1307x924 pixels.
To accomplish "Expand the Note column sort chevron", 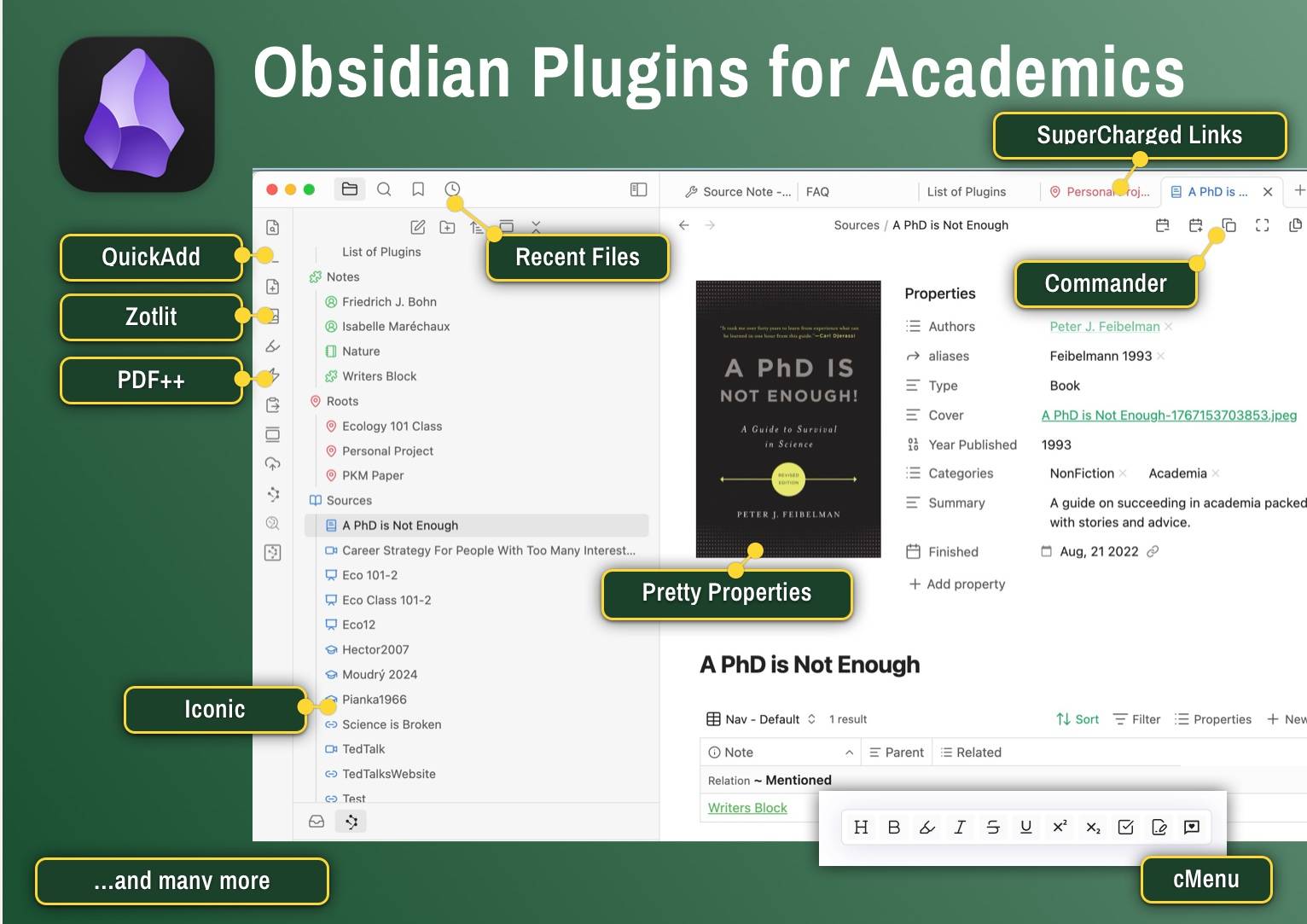I will pyautogui.click(x=849, y=753).
